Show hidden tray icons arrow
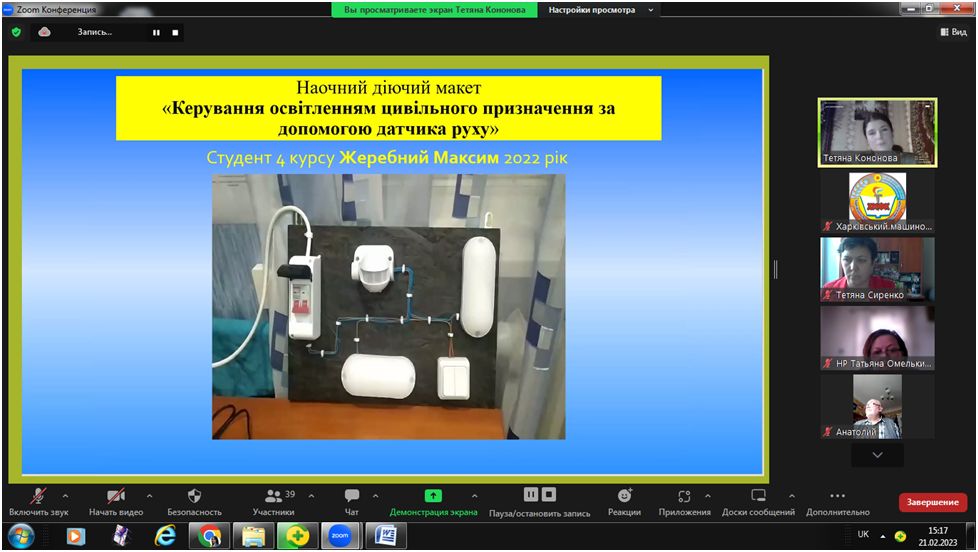The height and width of the screenshot is (552, 978). point(883,536)
